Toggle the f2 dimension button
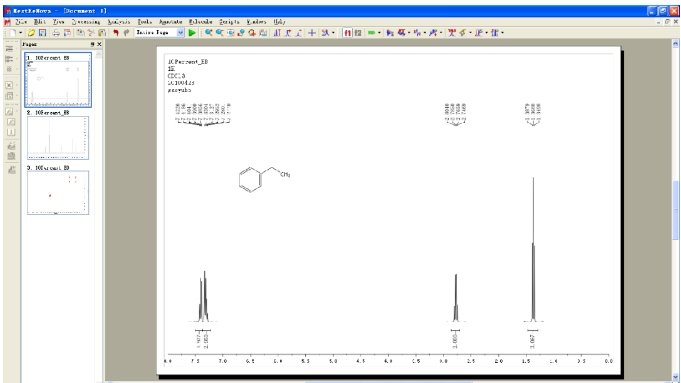 (358, 33)
